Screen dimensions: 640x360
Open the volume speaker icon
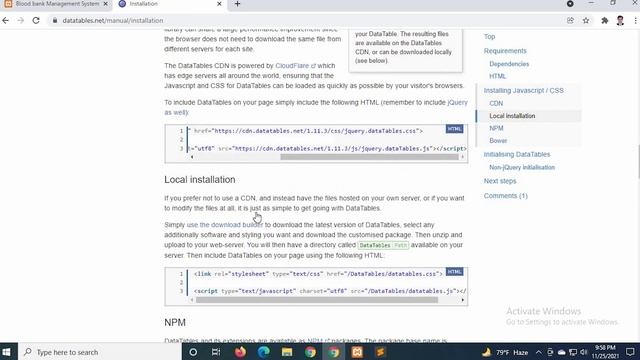pyautogui.click(x=584, y=352)
